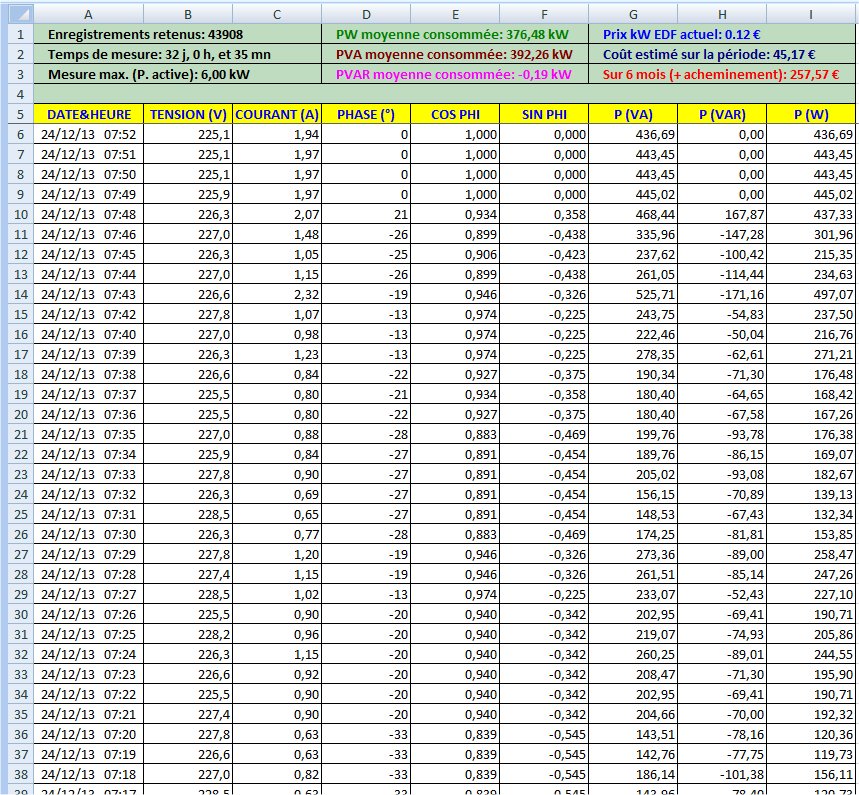Click current value 0,65 in row 25

pyautogui.click(x=277, y=514)
